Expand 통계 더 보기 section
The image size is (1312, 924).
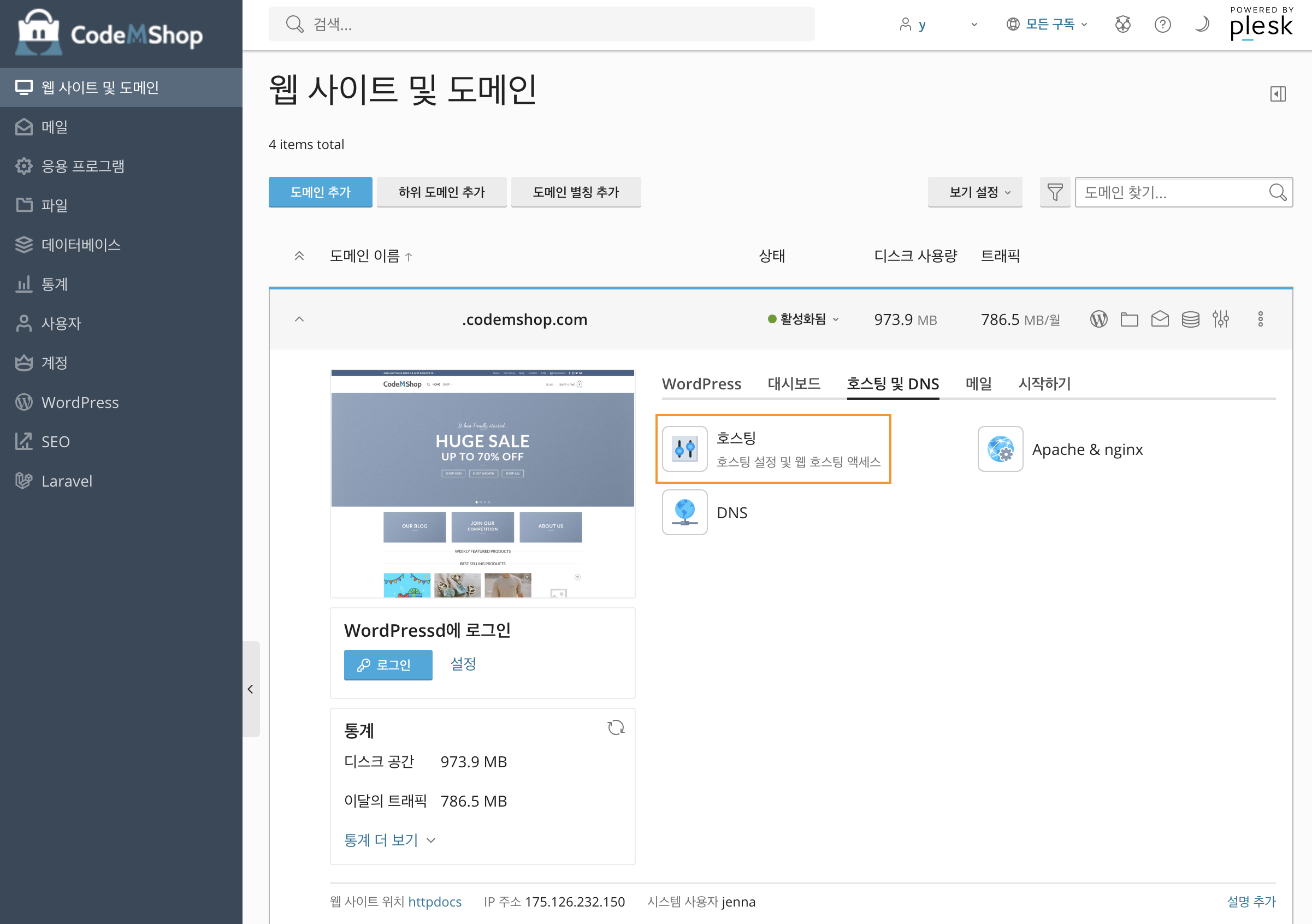[x=389, y=840]
